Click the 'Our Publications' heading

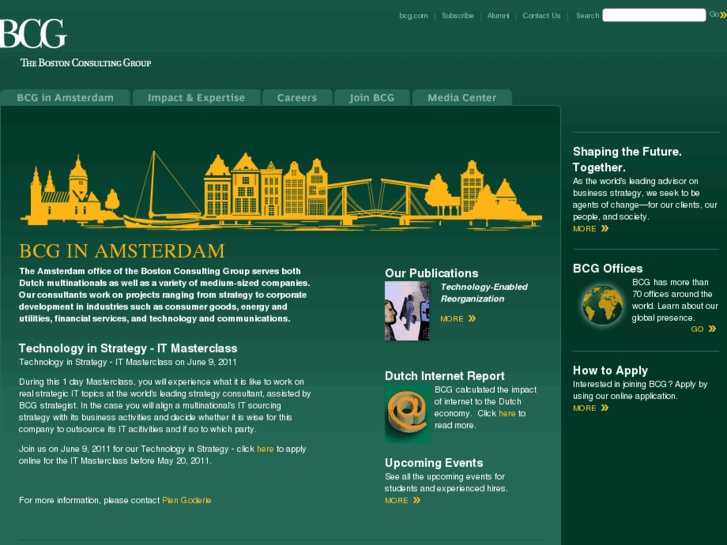pyautogui.click(x=432, y=273)
